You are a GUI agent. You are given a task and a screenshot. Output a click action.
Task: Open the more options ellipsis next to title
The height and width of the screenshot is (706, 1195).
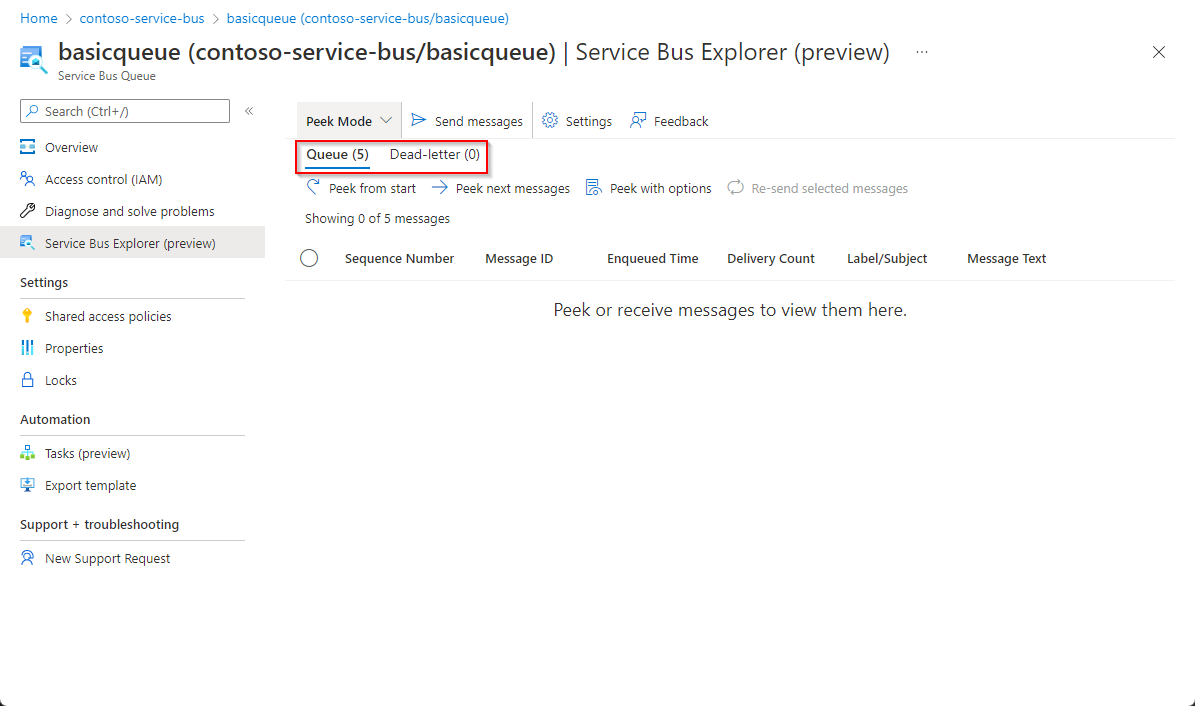click(922, 52)
